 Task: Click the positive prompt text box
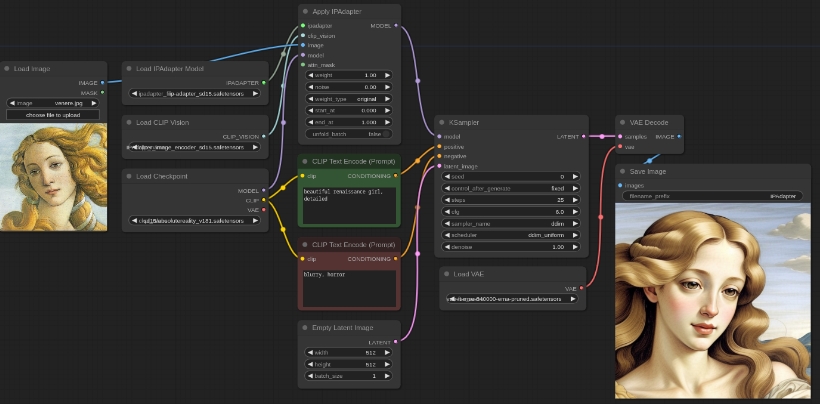349,205
